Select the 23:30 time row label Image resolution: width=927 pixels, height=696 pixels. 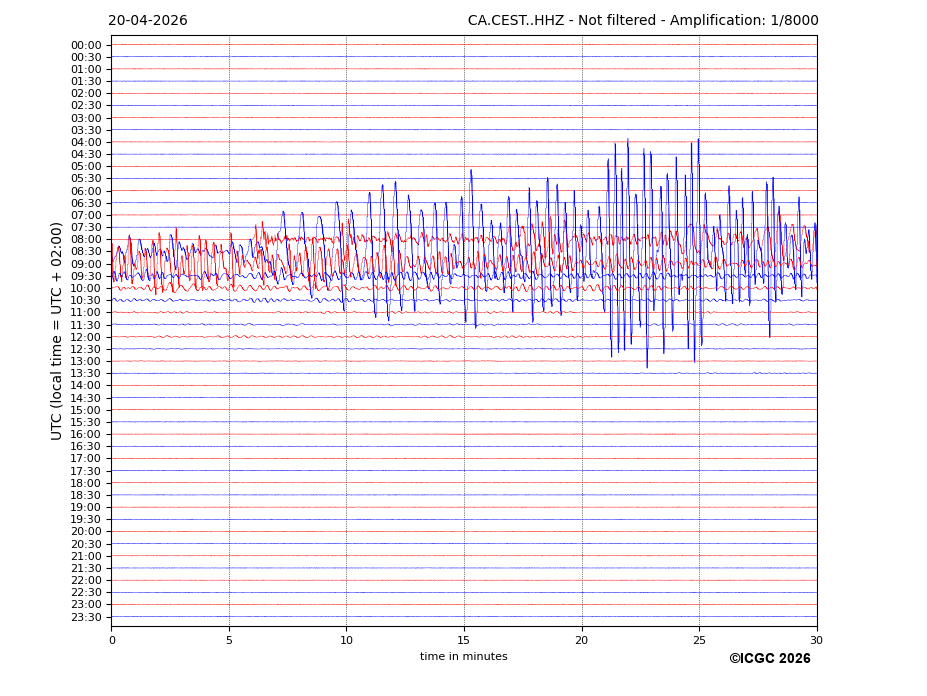tap(86, 617)
